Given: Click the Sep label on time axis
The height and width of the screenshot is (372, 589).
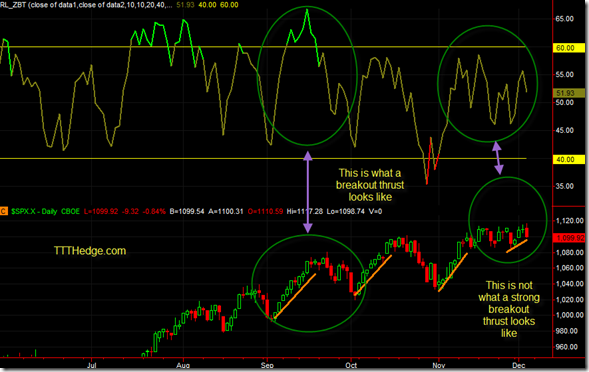Looking at the screenshot, I should (x=267, y=365).
